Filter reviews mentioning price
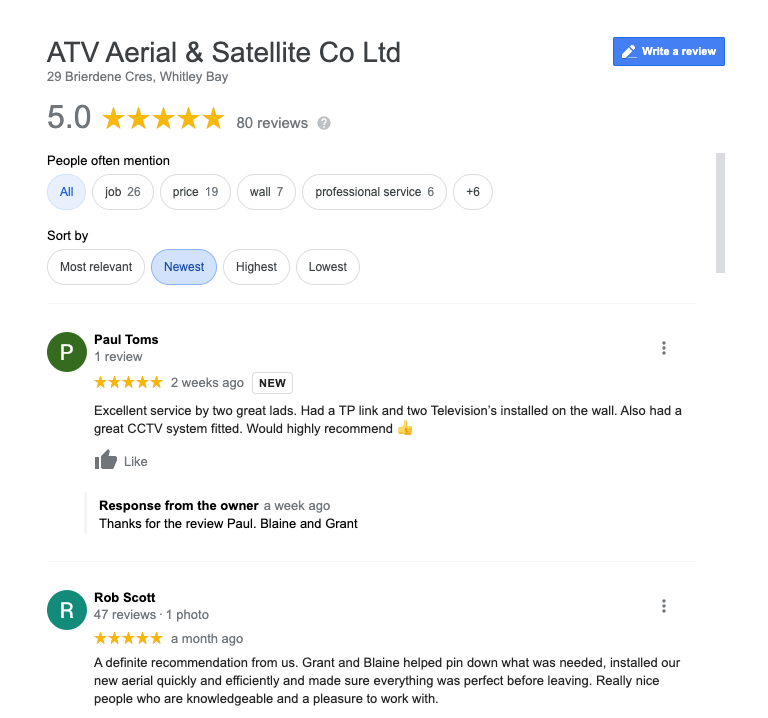 [195, 192]
